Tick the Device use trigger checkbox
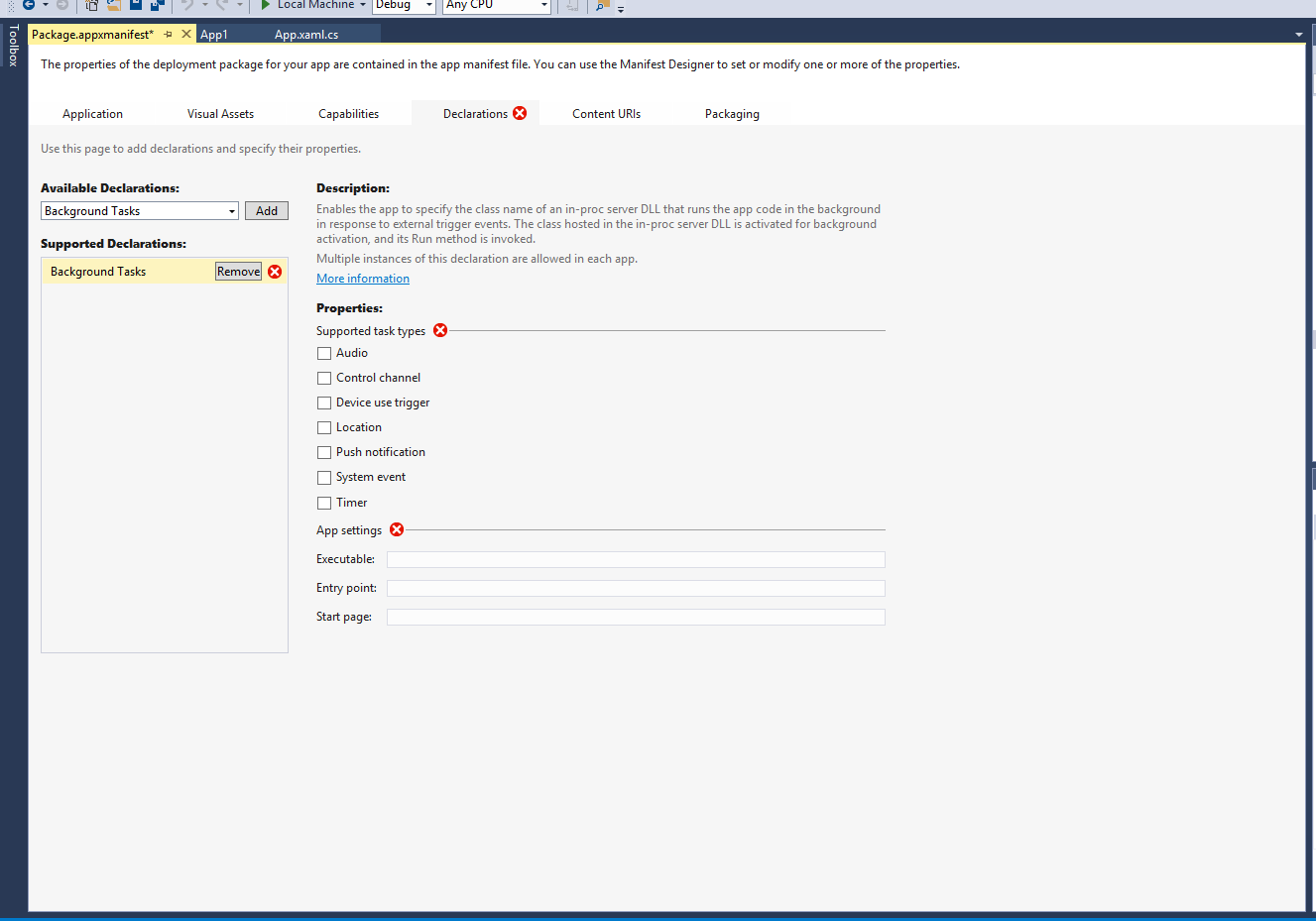 [x=324, y=403]
